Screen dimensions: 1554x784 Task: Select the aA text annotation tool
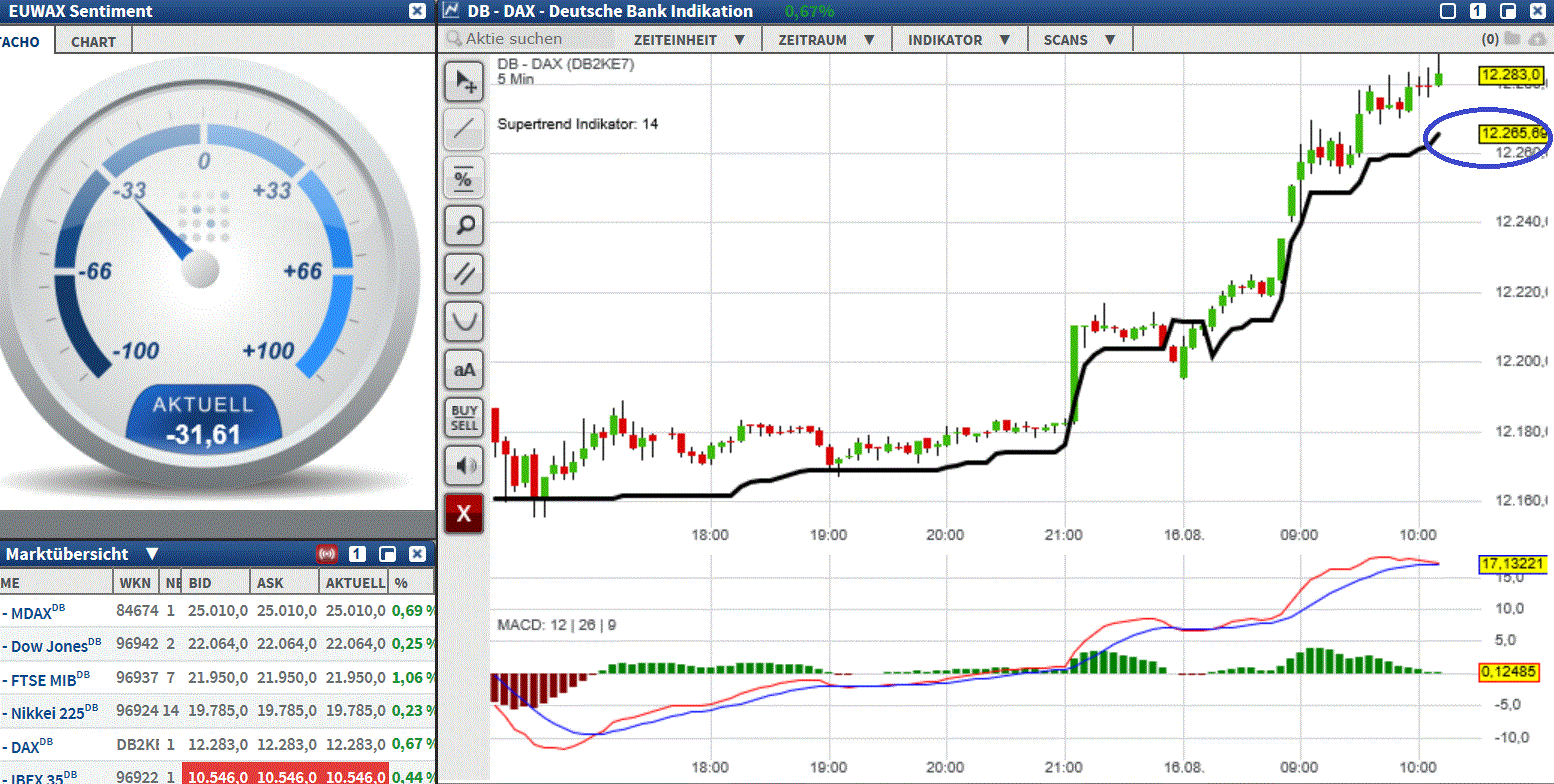tap(463, 369)
